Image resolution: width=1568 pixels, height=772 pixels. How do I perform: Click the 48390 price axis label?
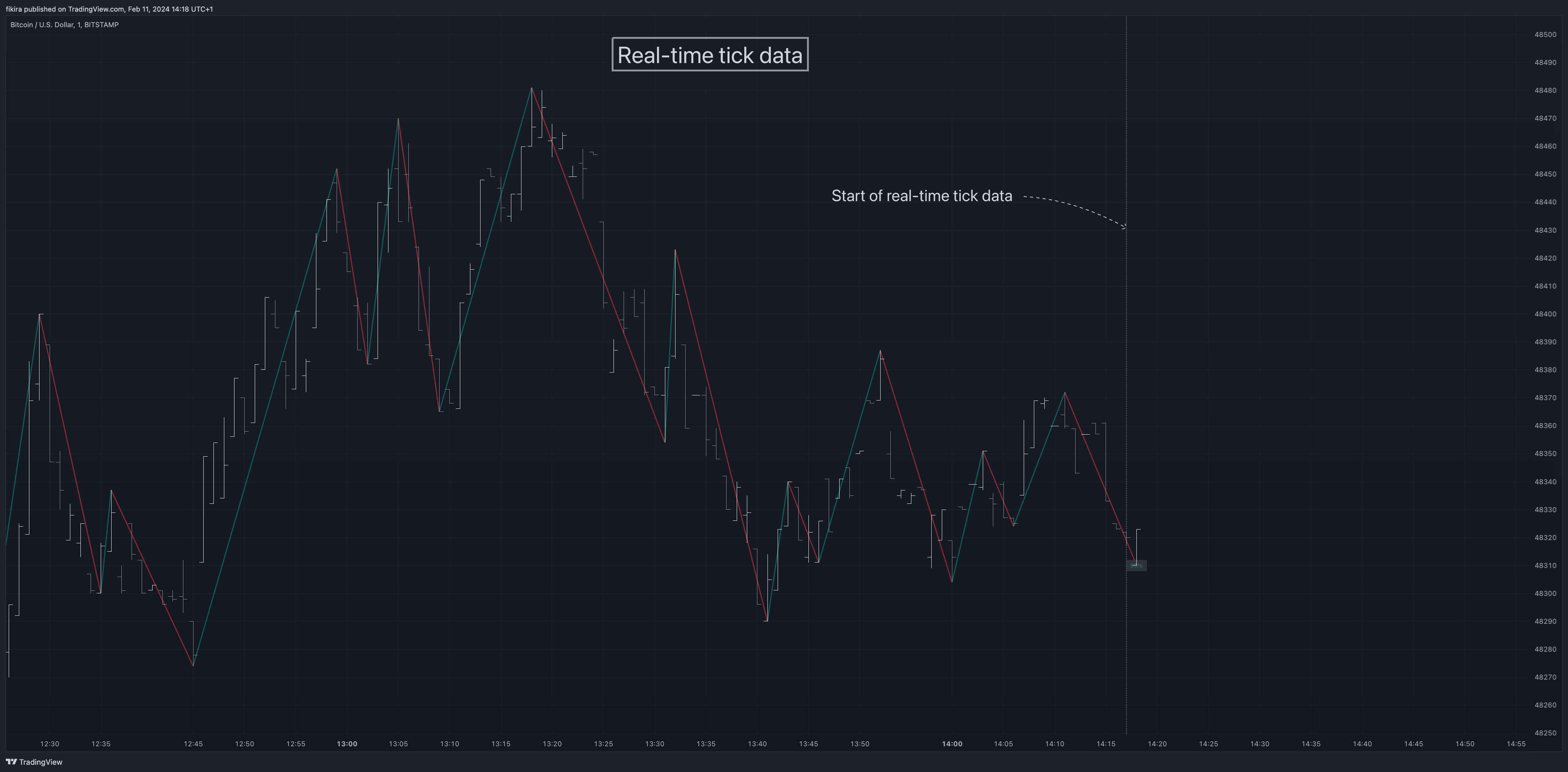pyautogui.click(x=1546, y=342)
